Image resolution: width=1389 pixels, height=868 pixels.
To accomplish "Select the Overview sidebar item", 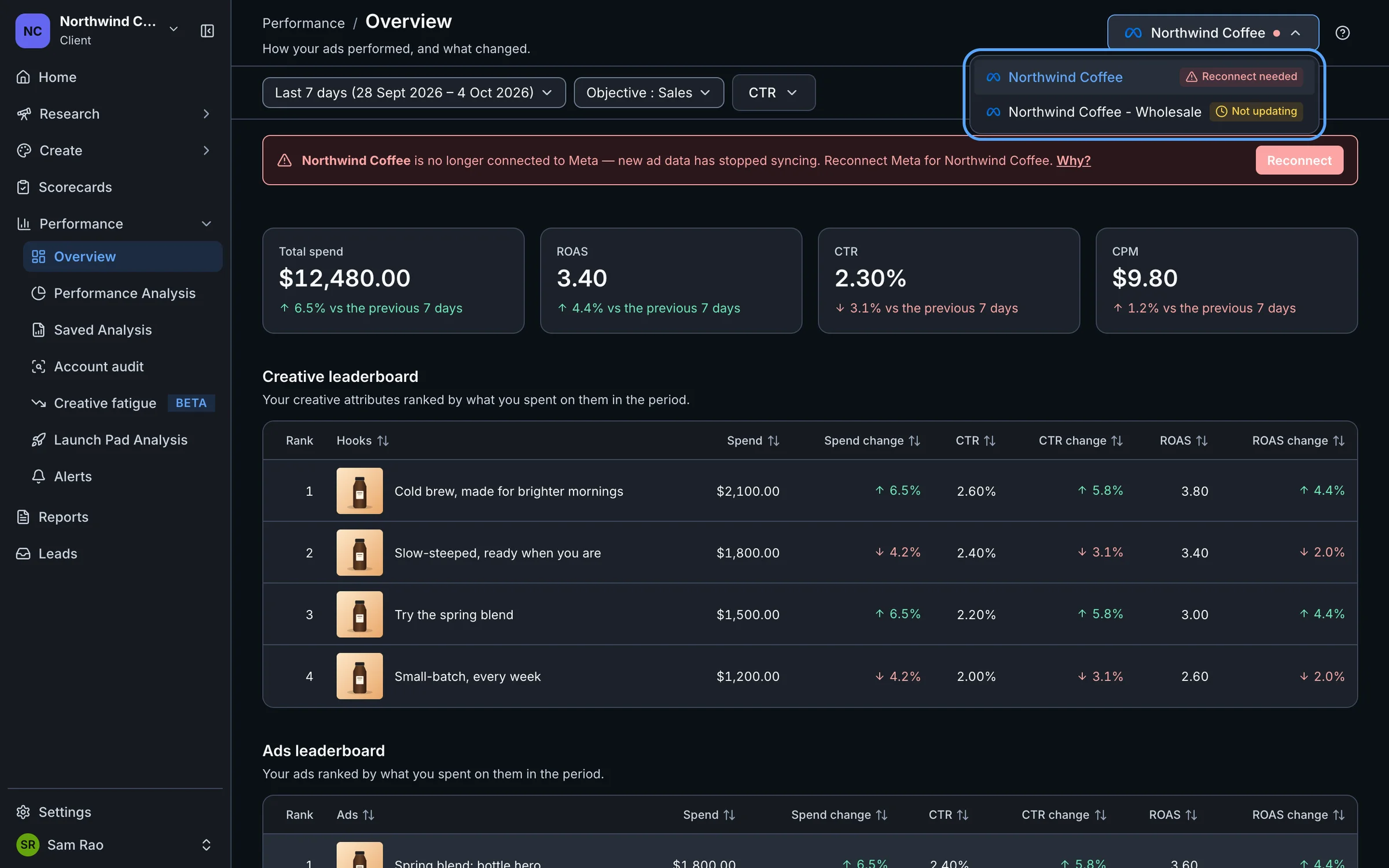I will (123, 256).
